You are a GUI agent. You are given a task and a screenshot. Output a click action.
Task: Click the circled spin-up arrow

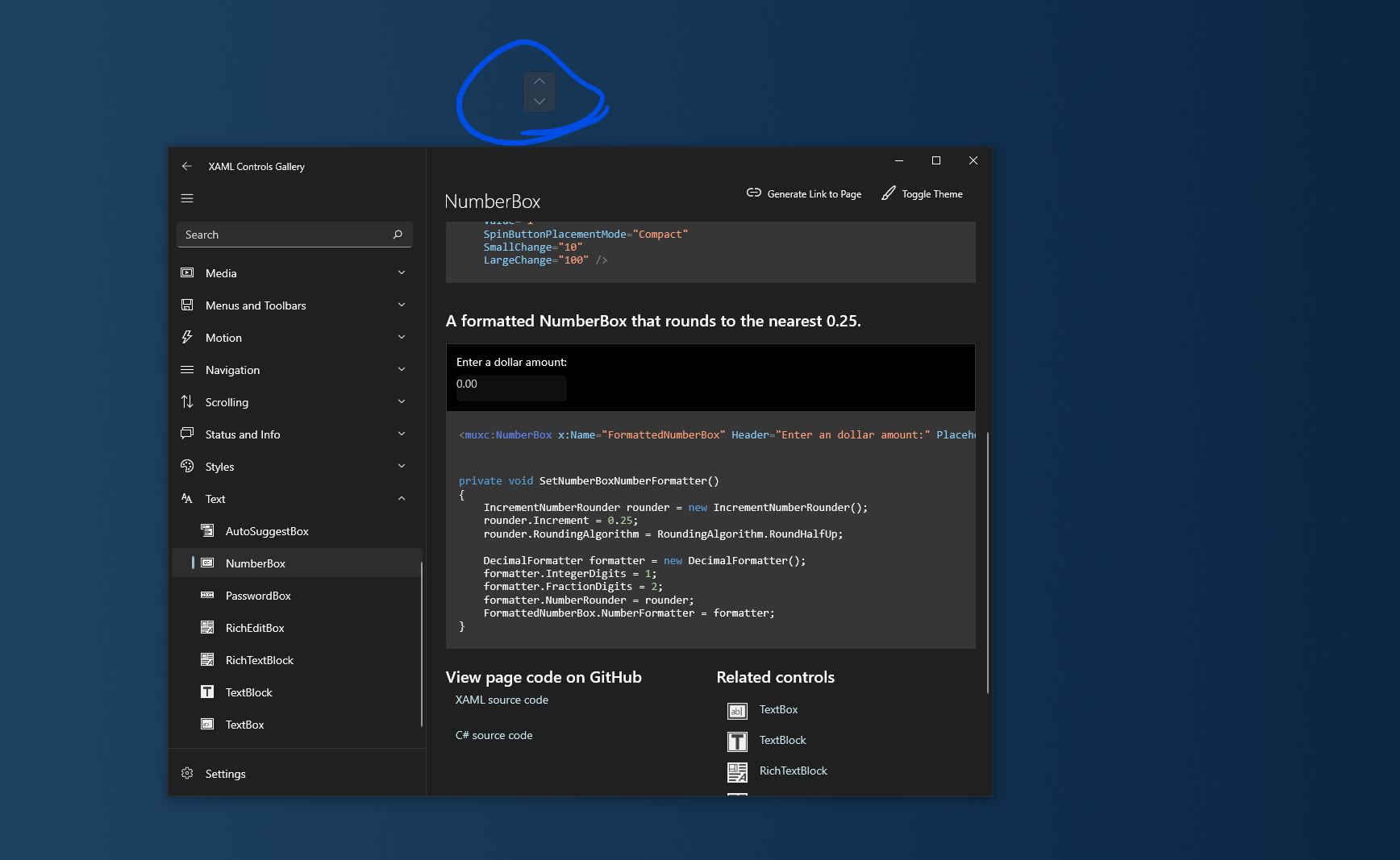540,81
